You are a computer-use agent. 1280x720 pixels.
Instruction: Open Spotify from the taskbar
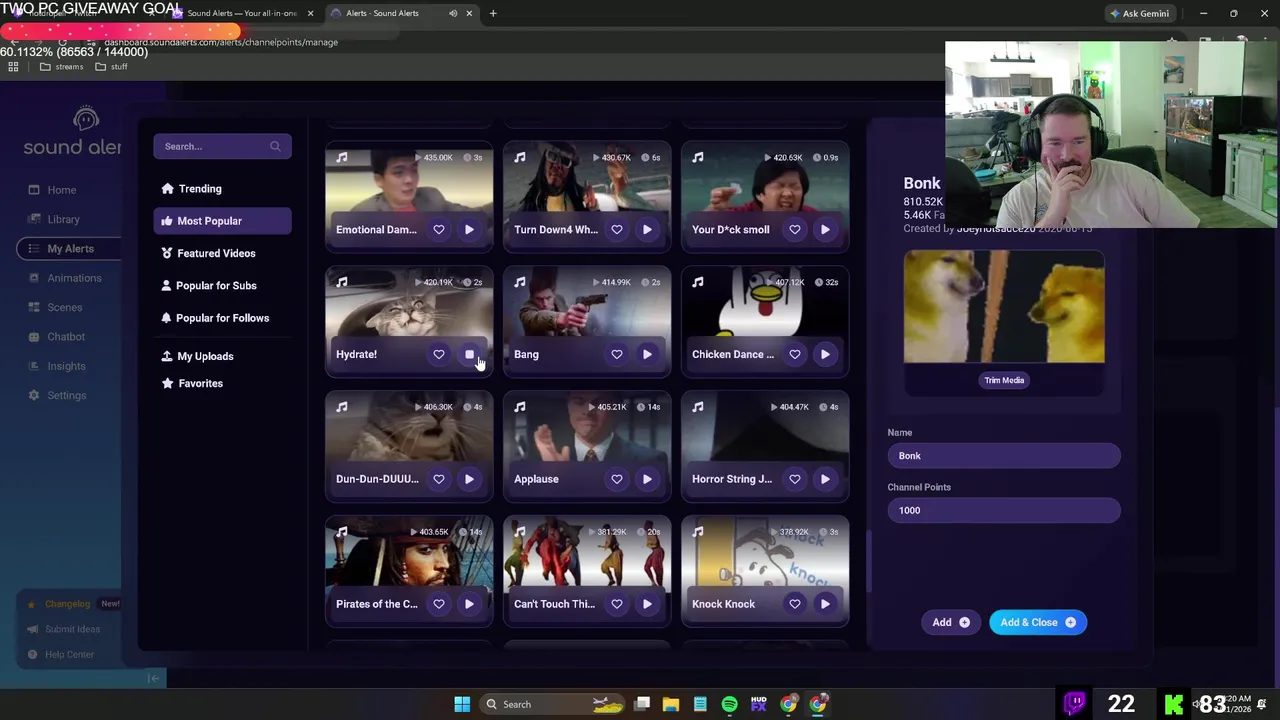click(x=729, y=704)
